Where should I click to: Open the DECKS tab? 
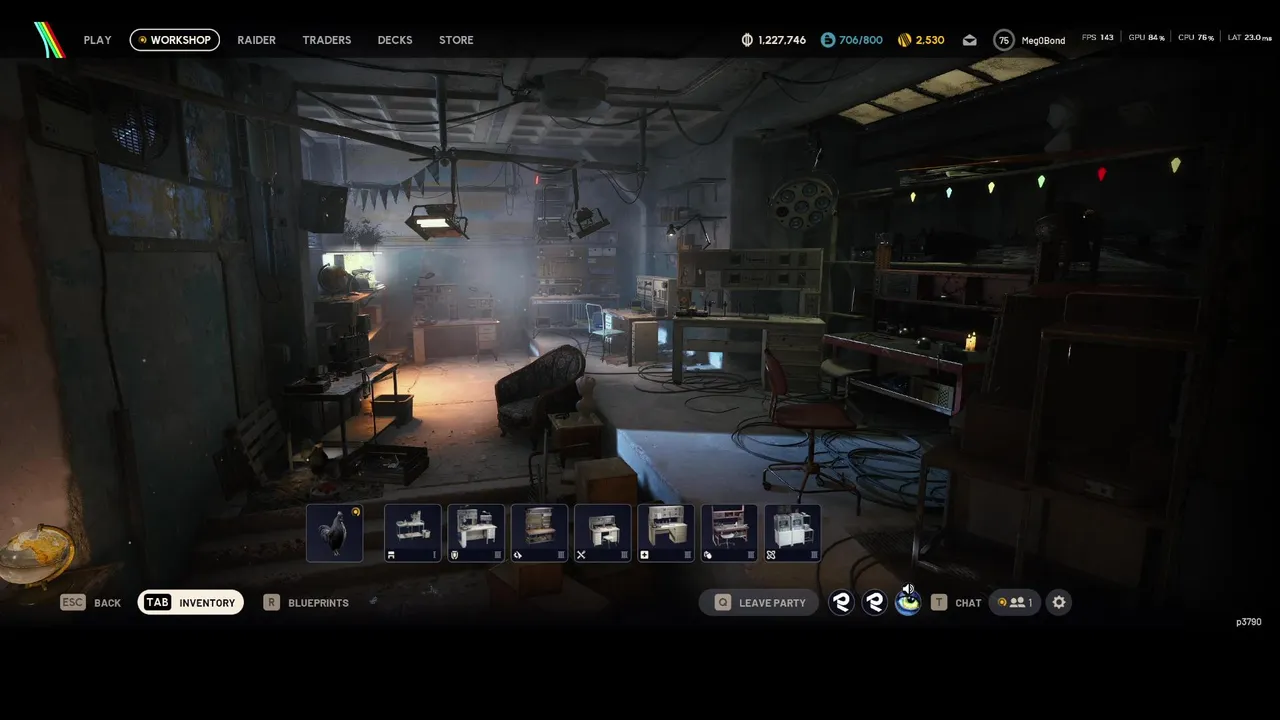coord(395,40)
